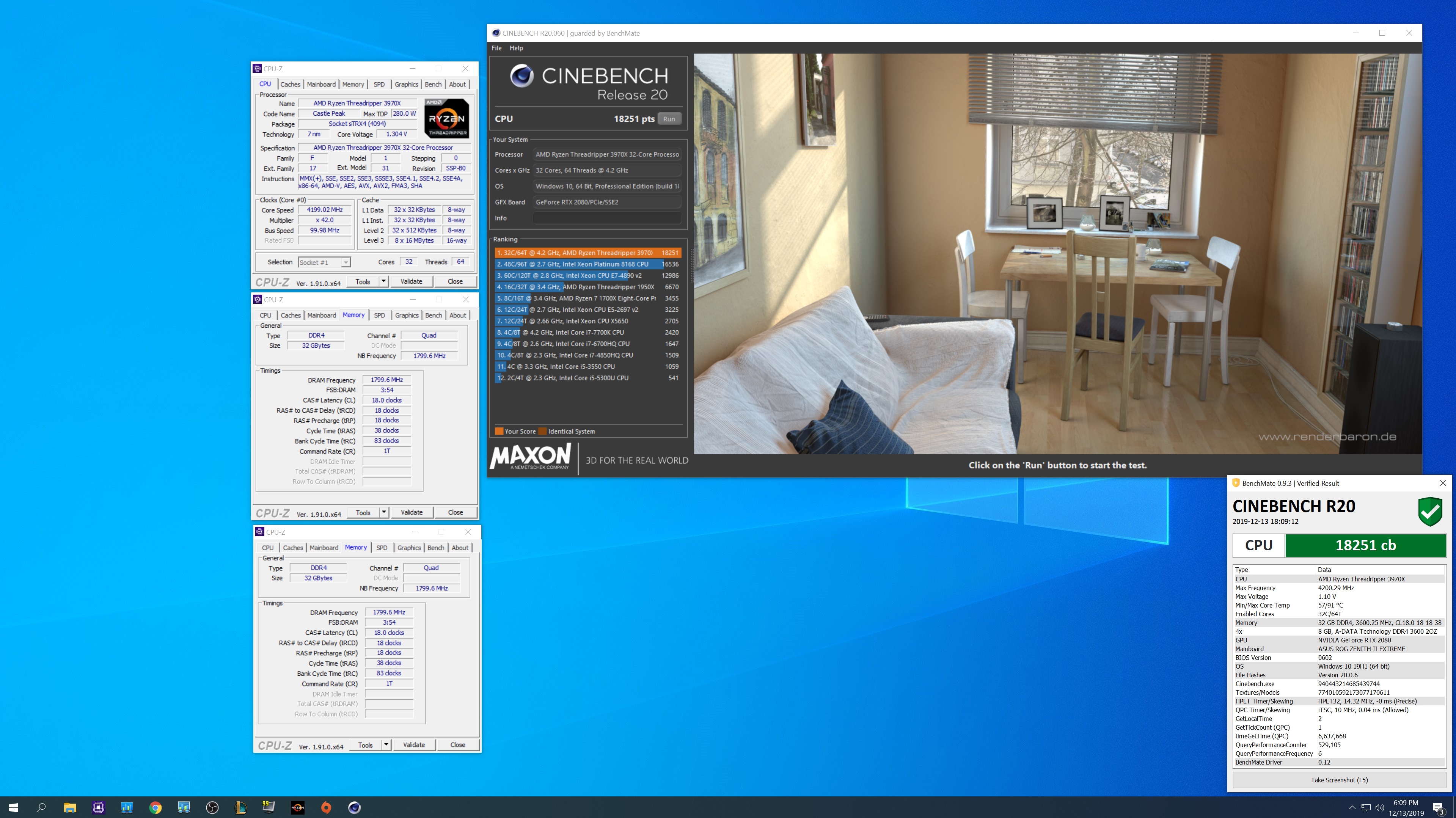
Task: Expand Tools dropdown arrow in bottom CPU-Z window
Action: point(386,744)
